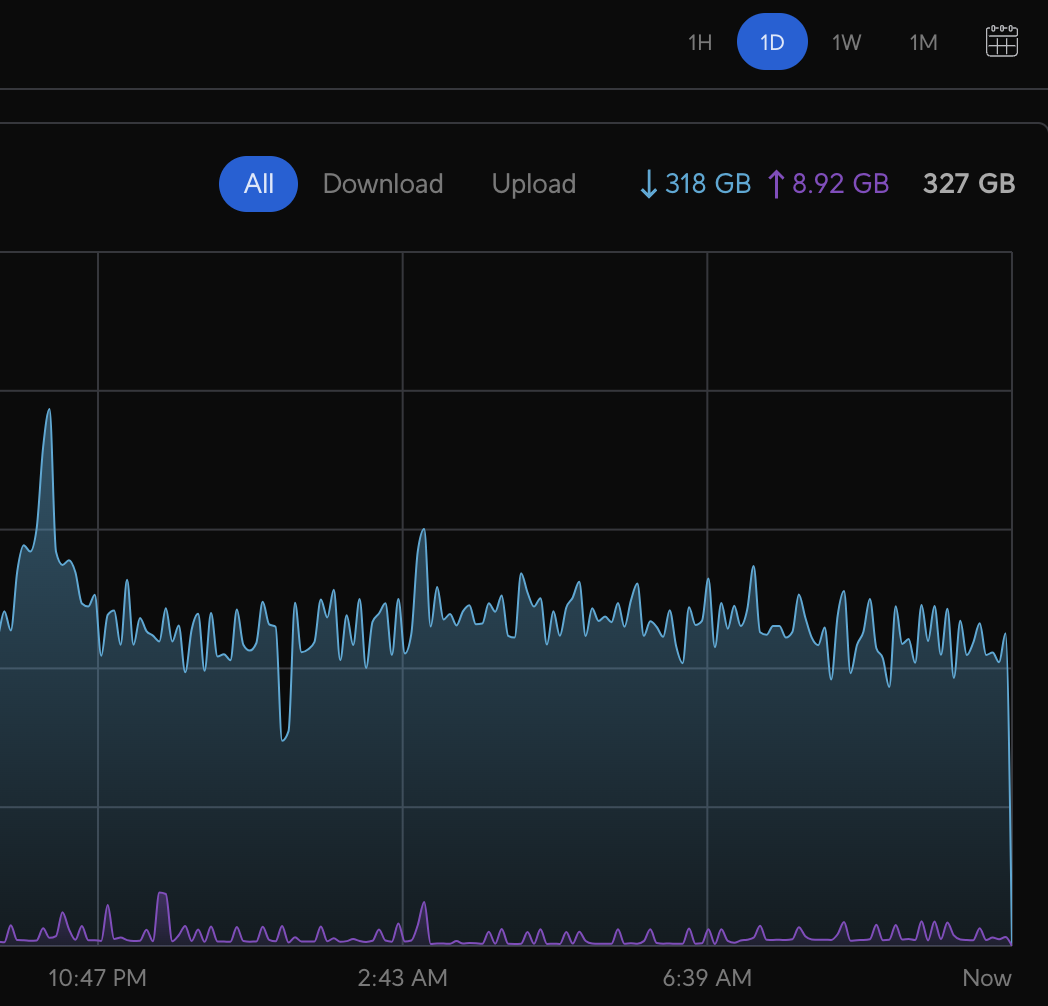Viewport: 1048px width, 1006px height.
Task: Select the 1D time range
Action: (772, 42)
